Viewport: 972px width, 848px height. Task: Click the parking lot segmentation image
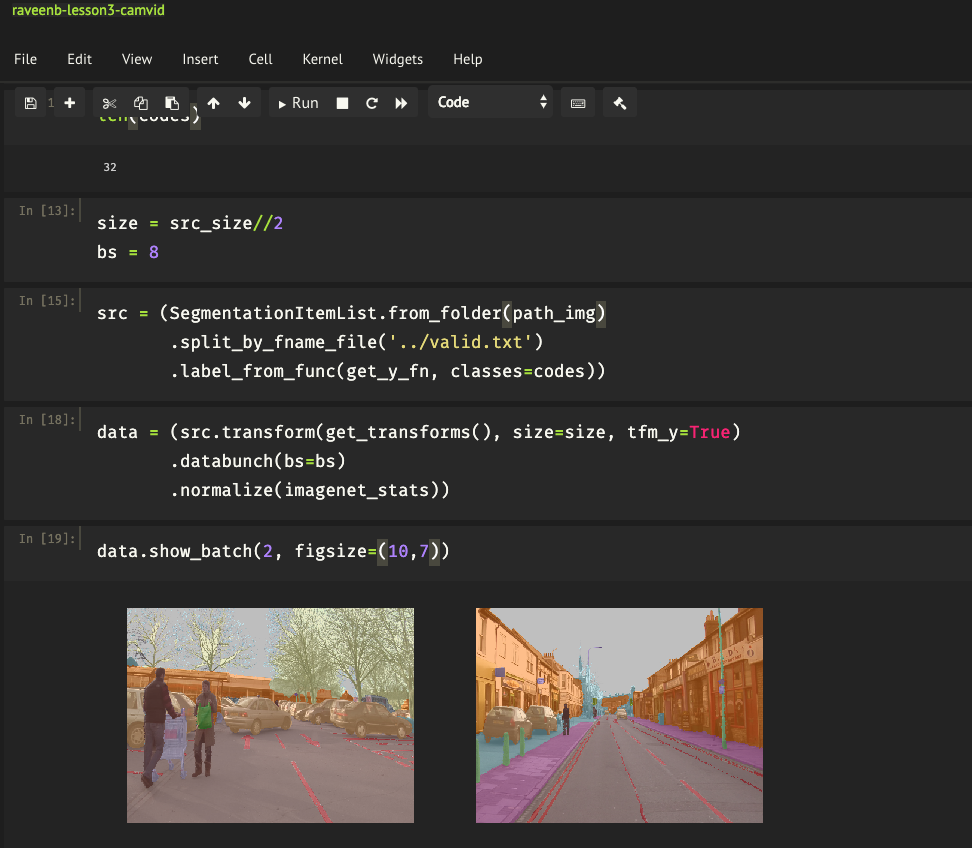(x=270, y=715)
